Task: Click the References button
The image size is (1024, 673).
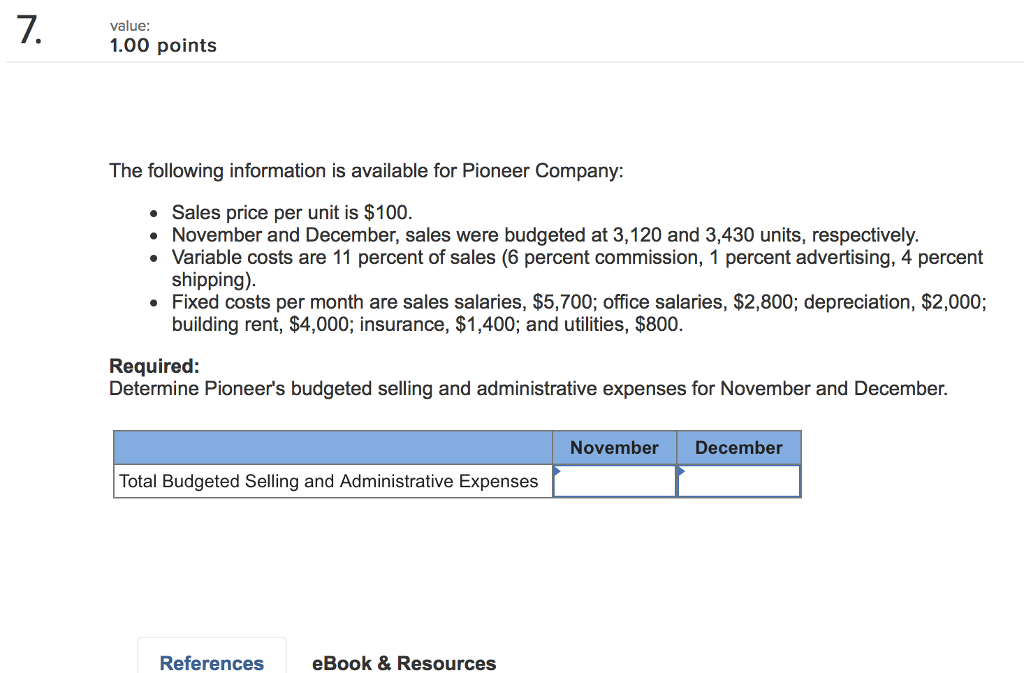Action: [211, 663]
